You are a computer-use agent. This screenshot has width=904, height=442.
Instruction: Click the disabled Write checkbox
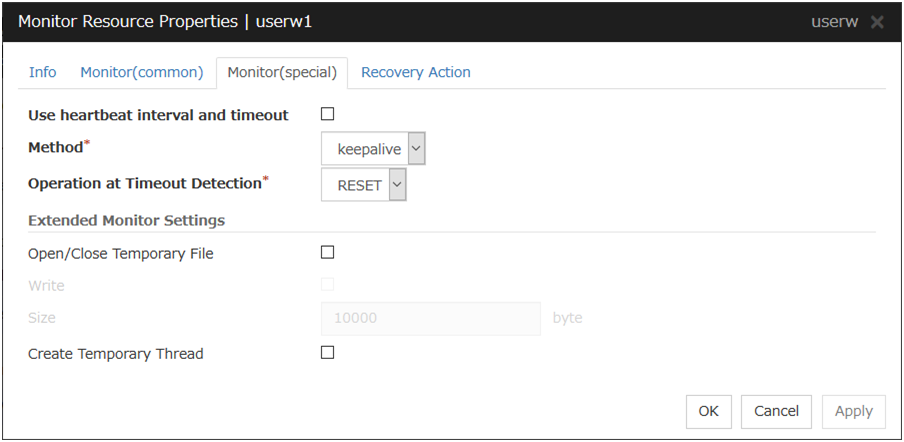[x=328, y=285]
